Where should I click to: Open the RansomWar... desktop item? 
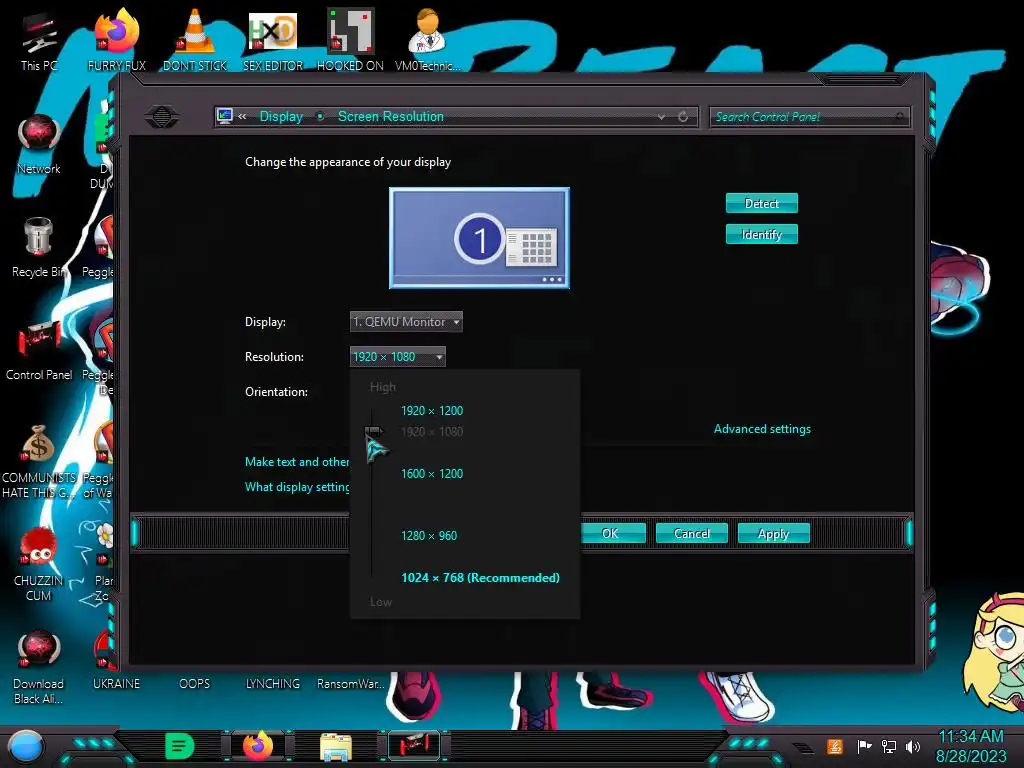coord(351,683)
